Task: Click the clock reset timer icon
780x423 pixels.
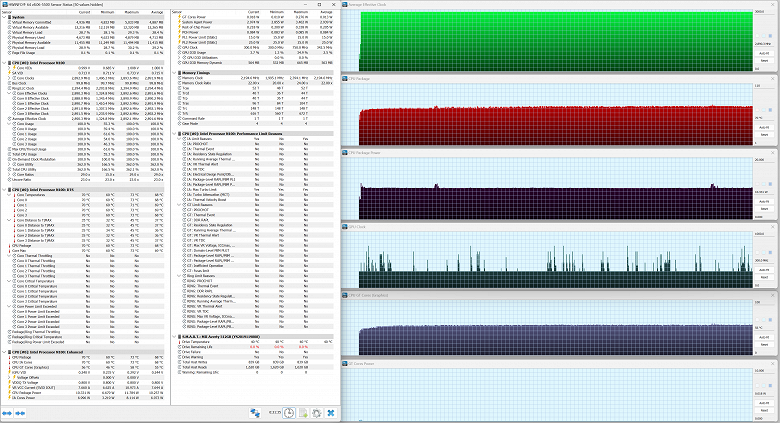Action: click(x=288, y=412)
